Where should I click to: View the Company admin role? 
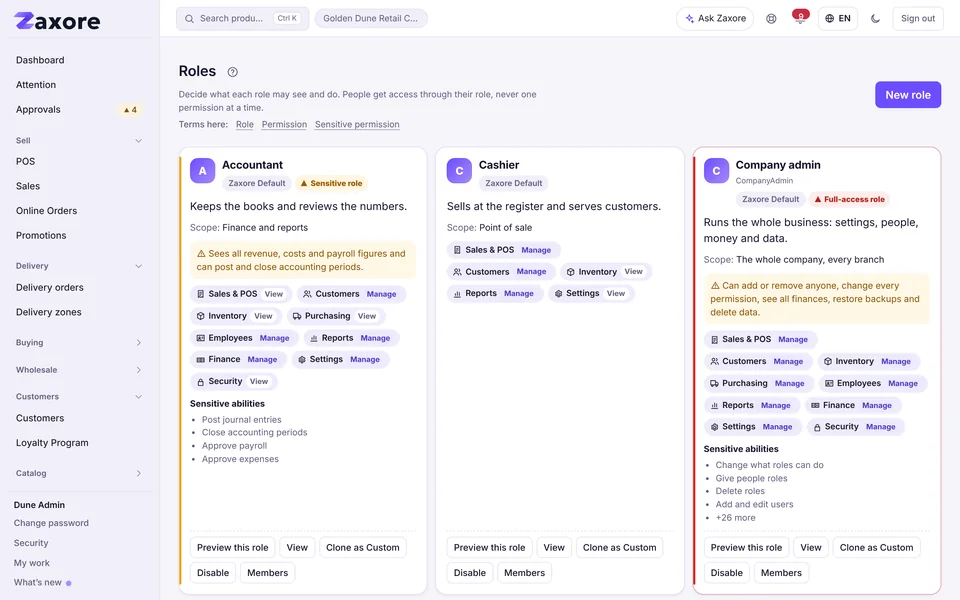pyautogui.click(x=811, y=547)
